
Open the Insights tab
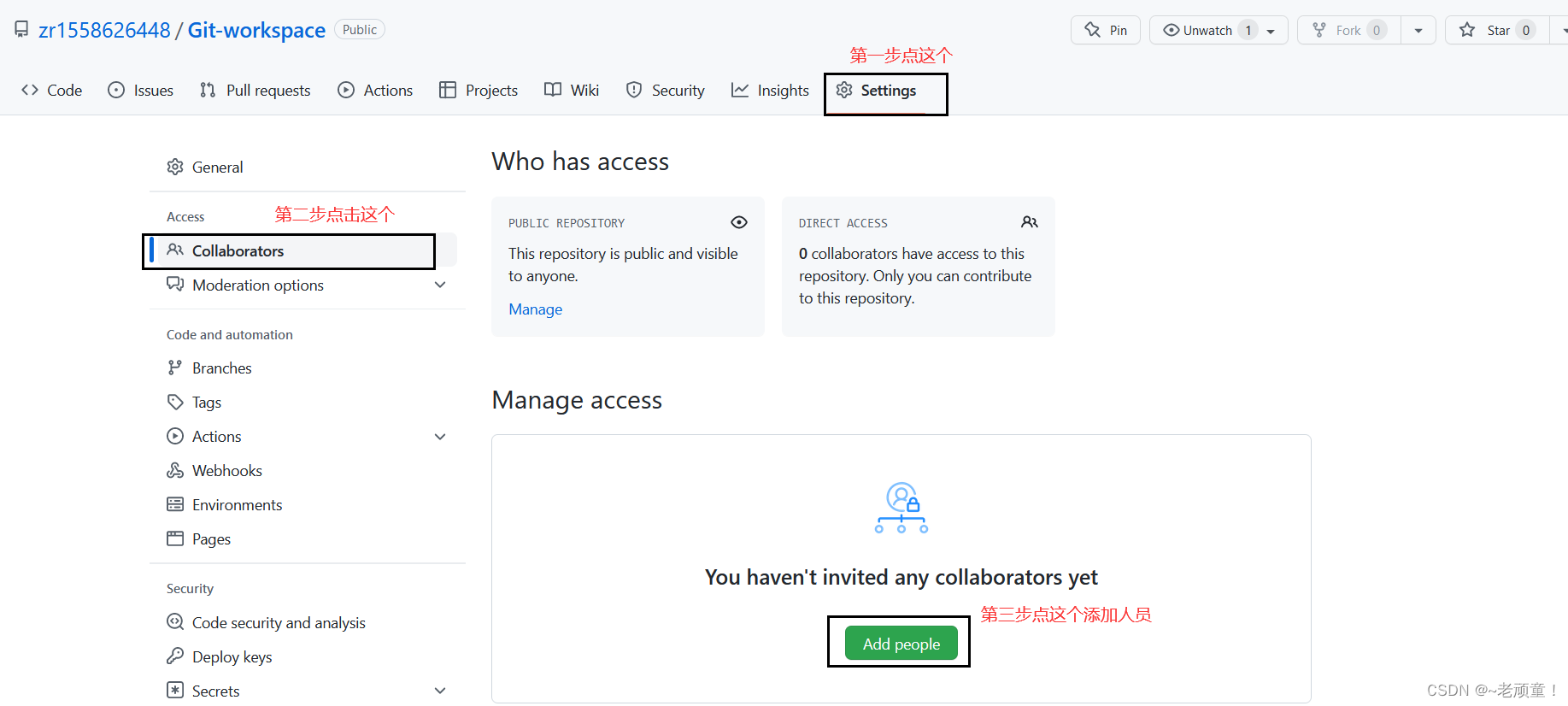(770, 90)
